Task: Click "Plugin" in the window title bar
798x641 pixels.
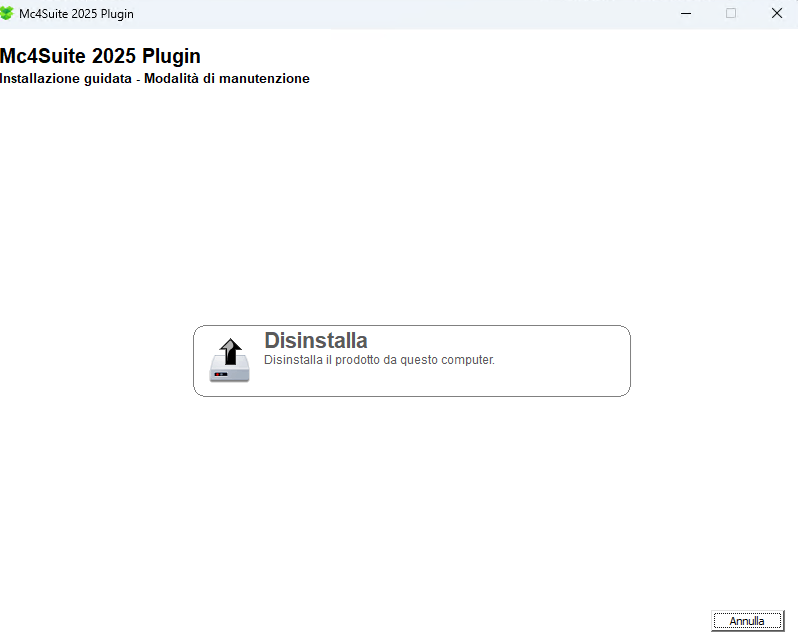Action: click(116, 14)
